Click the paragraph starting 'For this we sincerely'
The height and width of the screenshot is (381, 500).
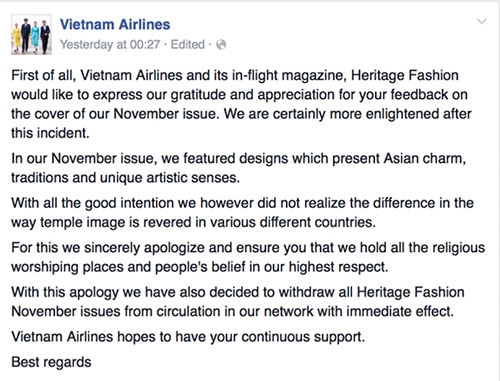click(x=248, y=257)
